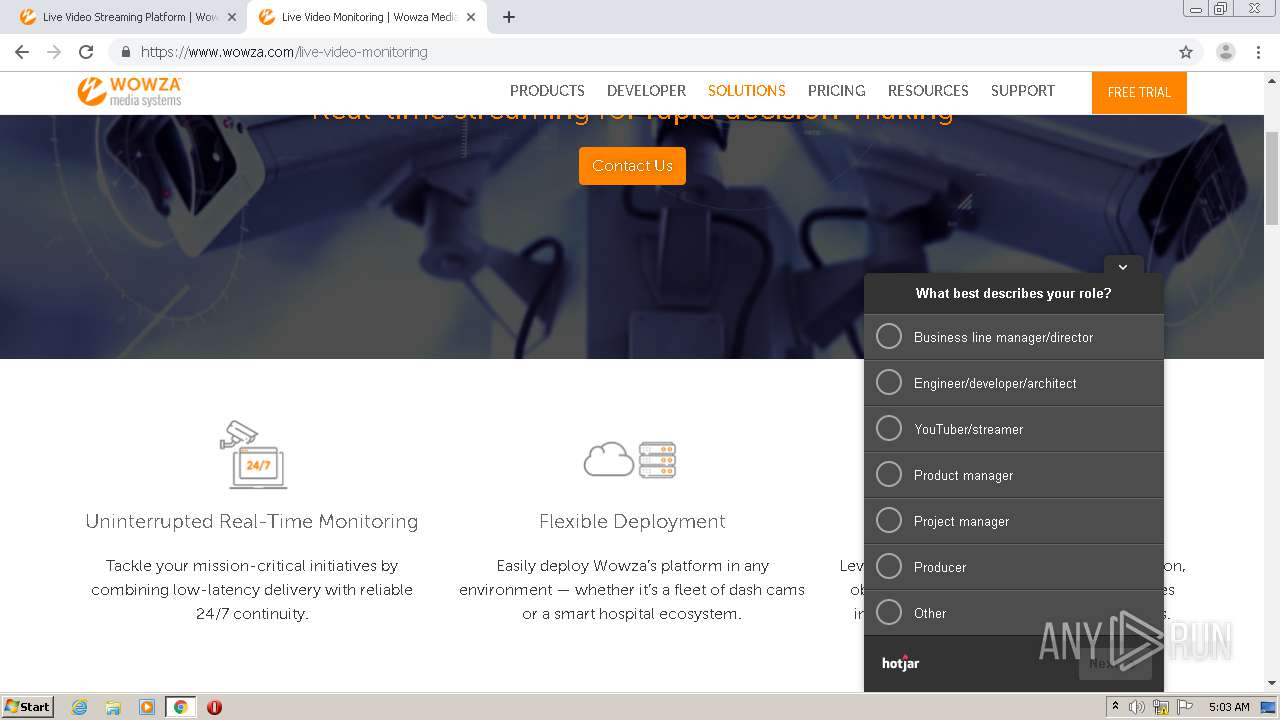Click the Uninterrupted Real-Time Monitoring heading
This screenshot has height=720, width=1280.
coord(252,522)
